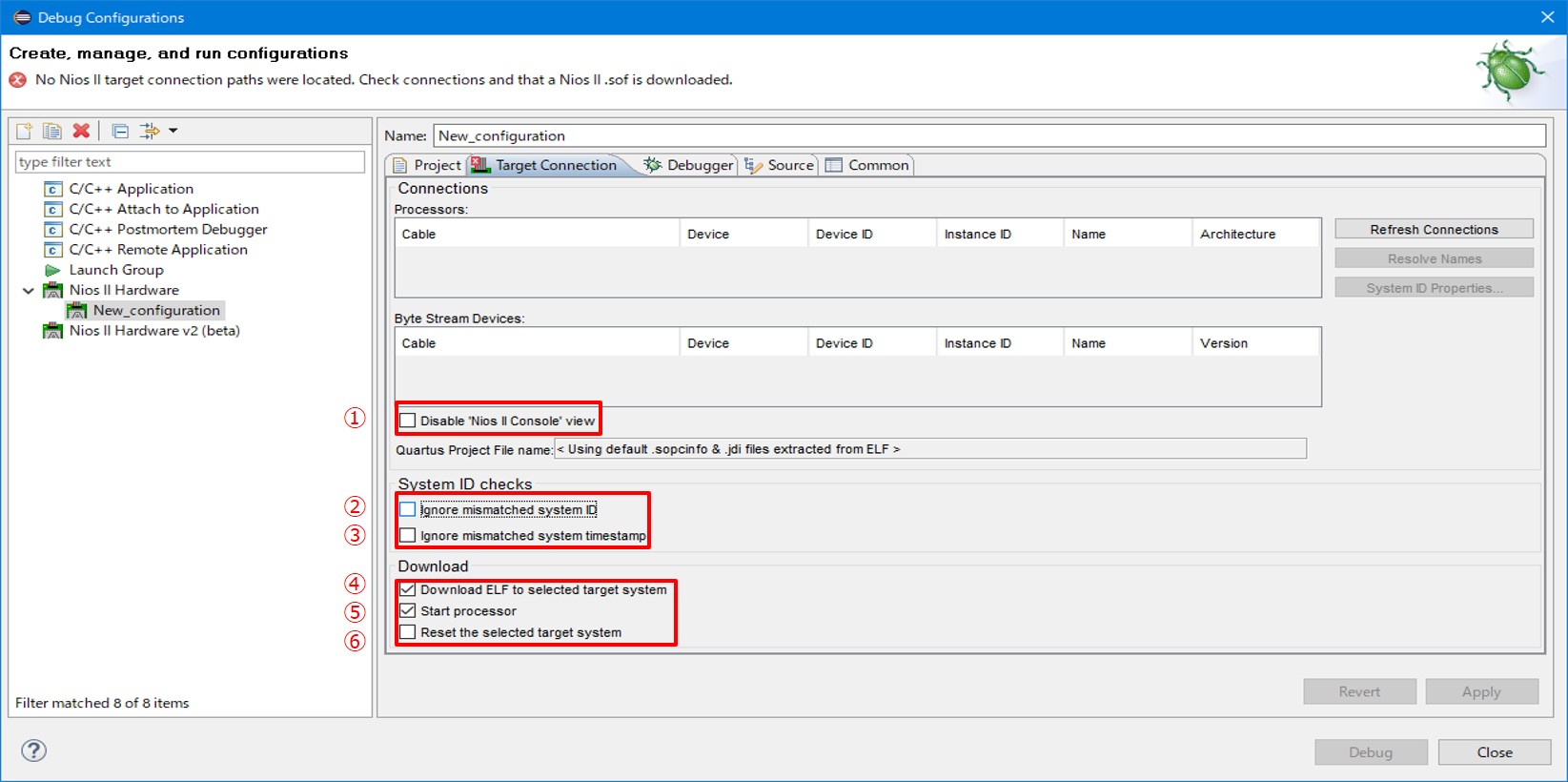Click the C/C++ Postmortem Debugger icon

(x=53, y=229)
